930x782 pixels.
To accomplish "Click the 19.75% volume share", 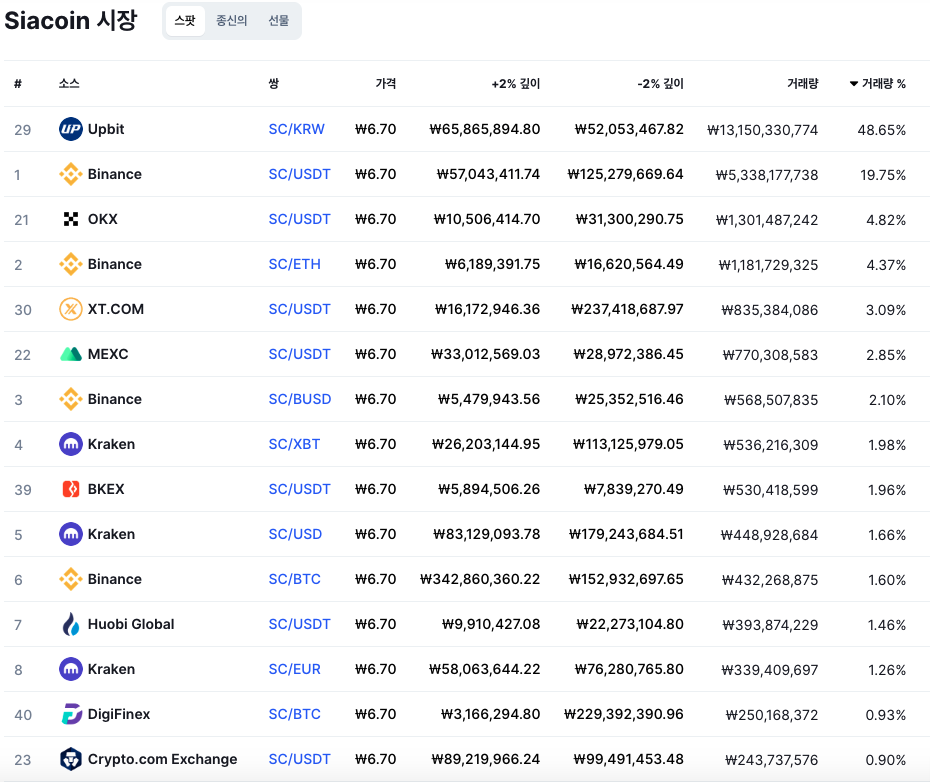I will (x=883, y=174).
